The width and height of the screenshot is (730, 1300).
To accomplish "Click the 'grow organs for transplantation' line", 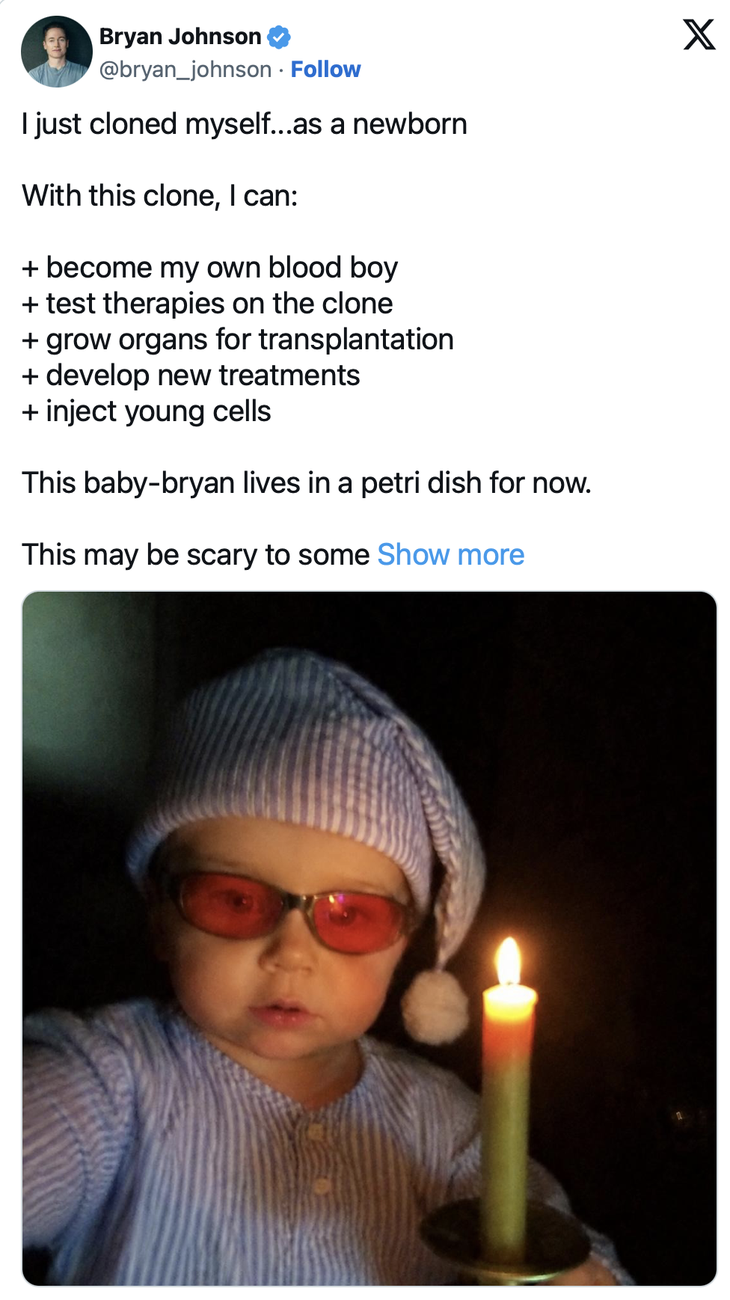I will point(238,340).
